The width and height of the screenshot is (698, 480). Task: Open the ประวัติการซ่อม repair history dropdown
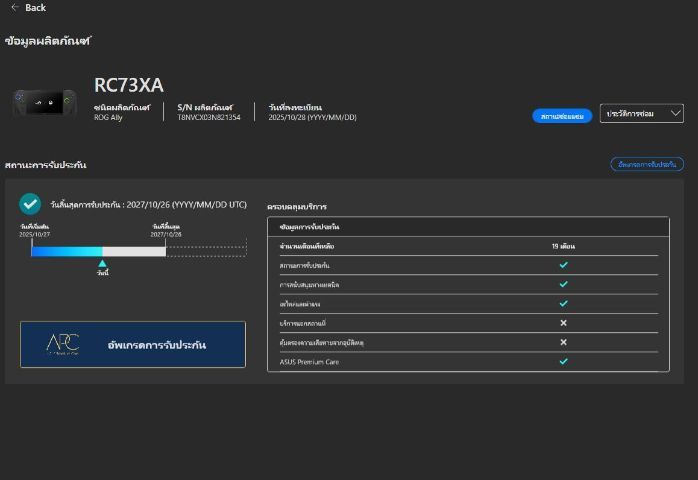pyautogui.click(x=640, y=114)
